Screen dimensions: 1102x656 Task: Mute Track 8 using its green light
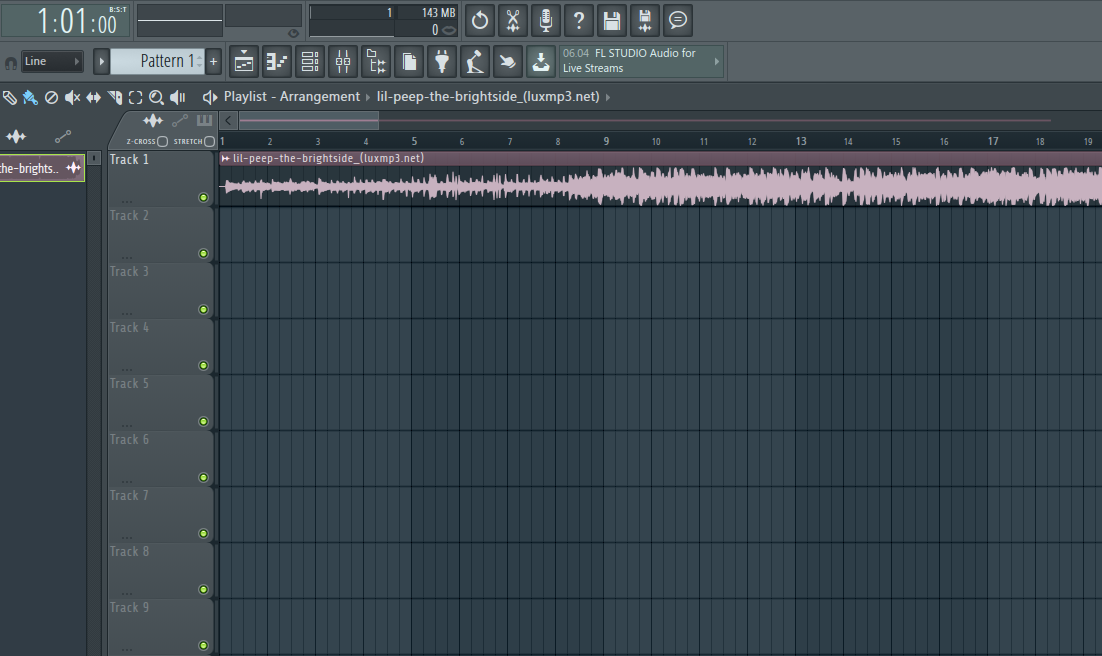(x=204, y=590)
